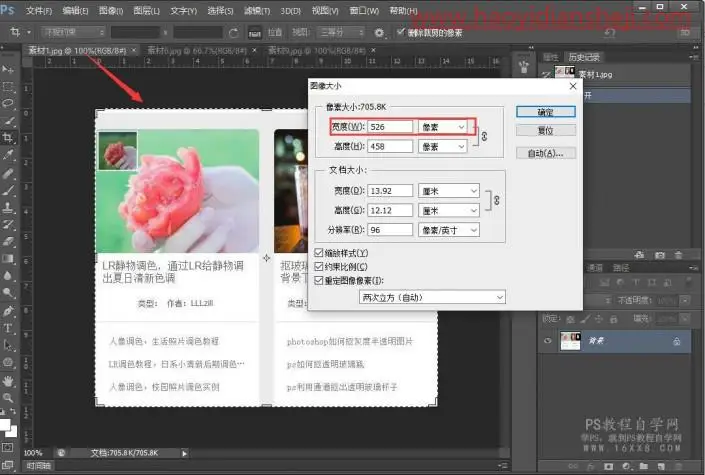Open 两次立方(自动) resample method dropdown
Viewport: 705px width, 475px height.
(432, 297)
